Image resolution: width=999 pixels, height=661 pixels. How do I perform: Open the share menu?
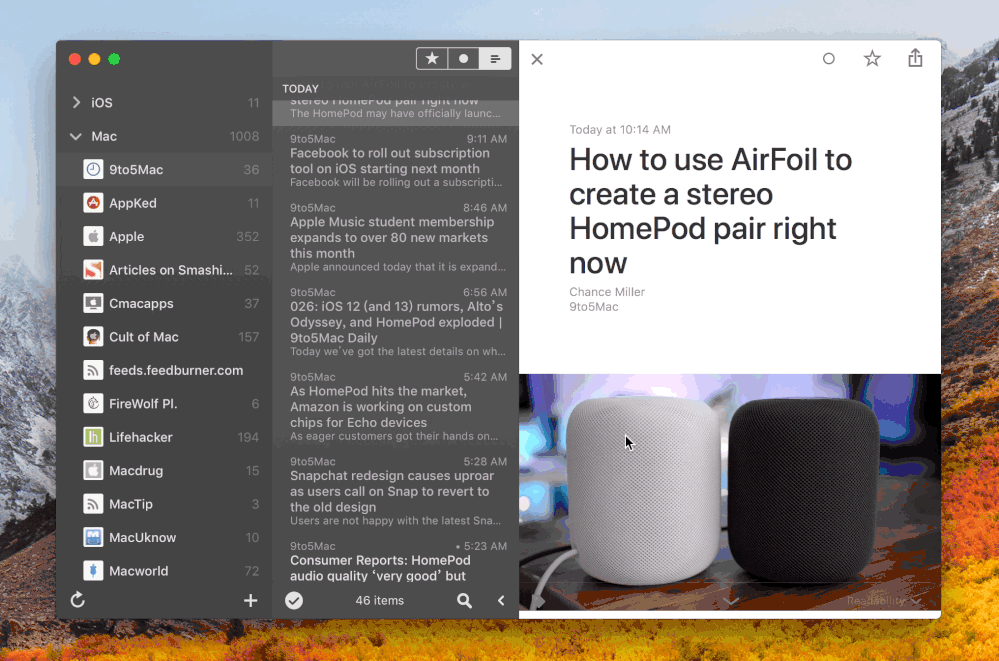pos(915,58)
